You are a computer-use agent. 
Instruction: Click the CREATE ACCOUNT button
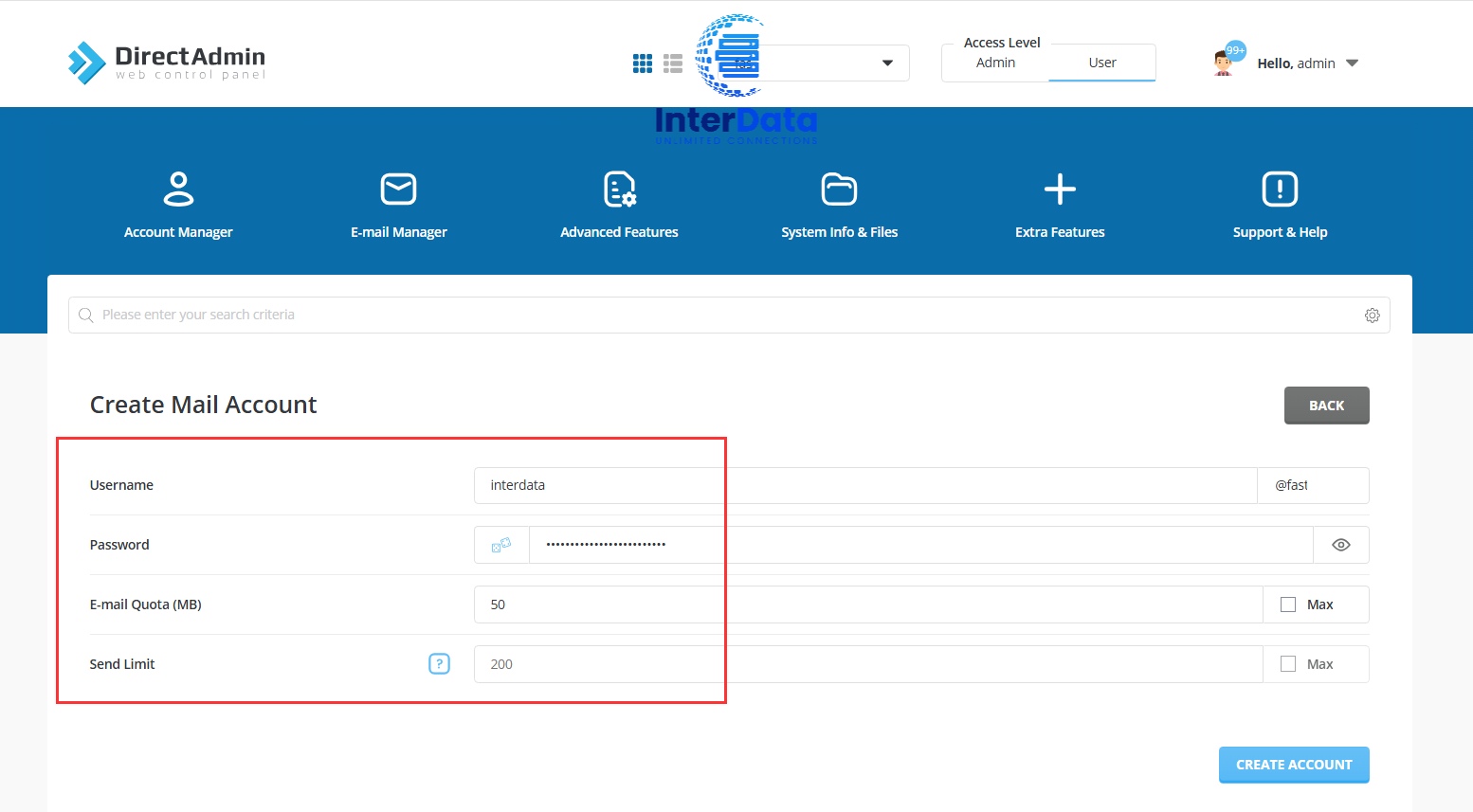1294,765
